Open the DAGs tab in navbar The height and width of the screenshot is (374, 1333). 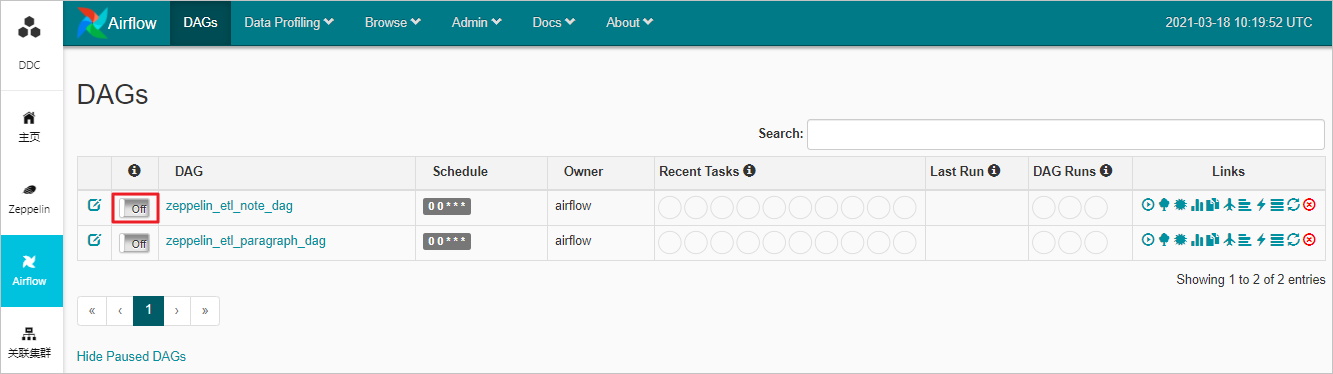200,22
